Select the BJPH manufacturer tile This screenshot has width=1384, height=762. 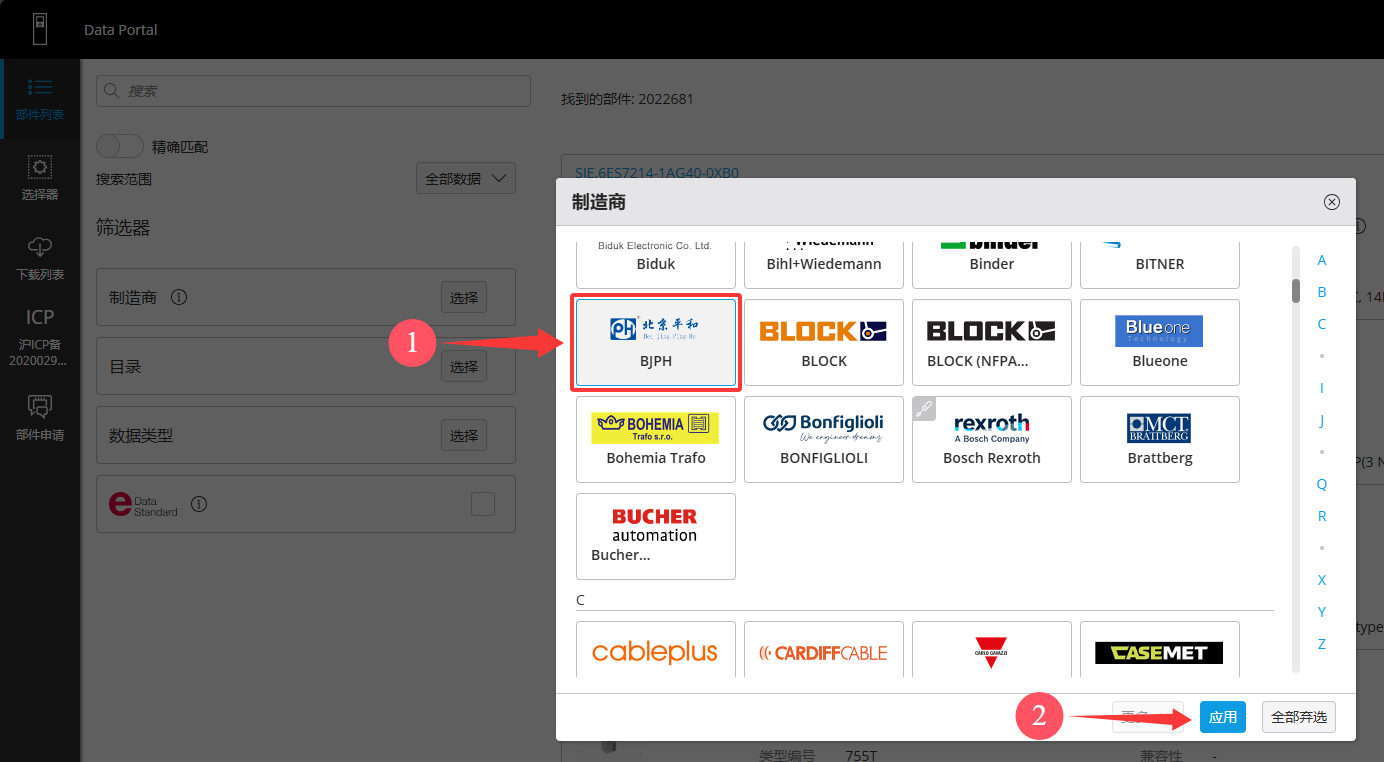tap(656, 342)
